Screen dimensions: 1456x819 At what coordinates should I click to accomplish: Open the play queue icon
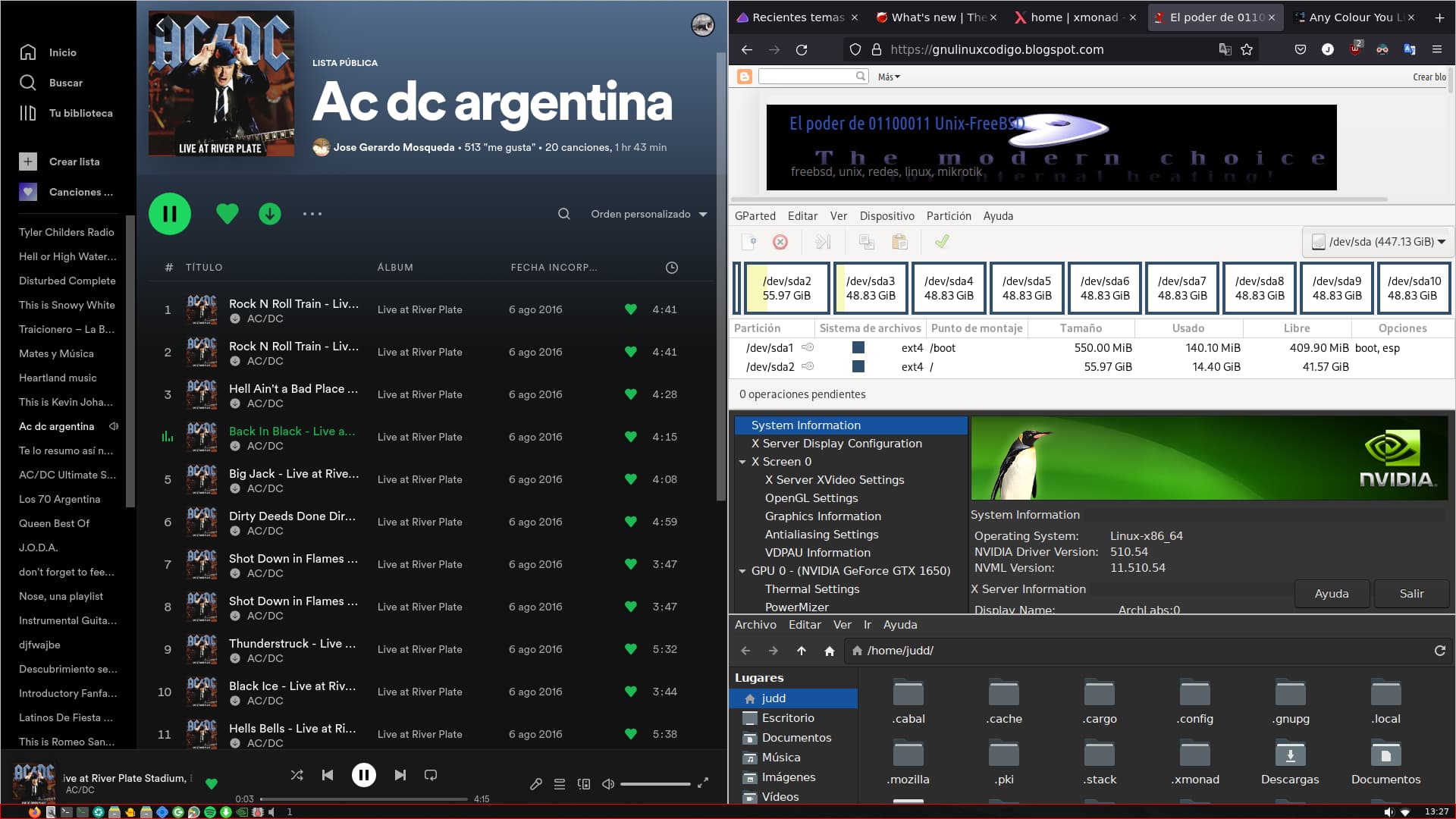(560, 784)
